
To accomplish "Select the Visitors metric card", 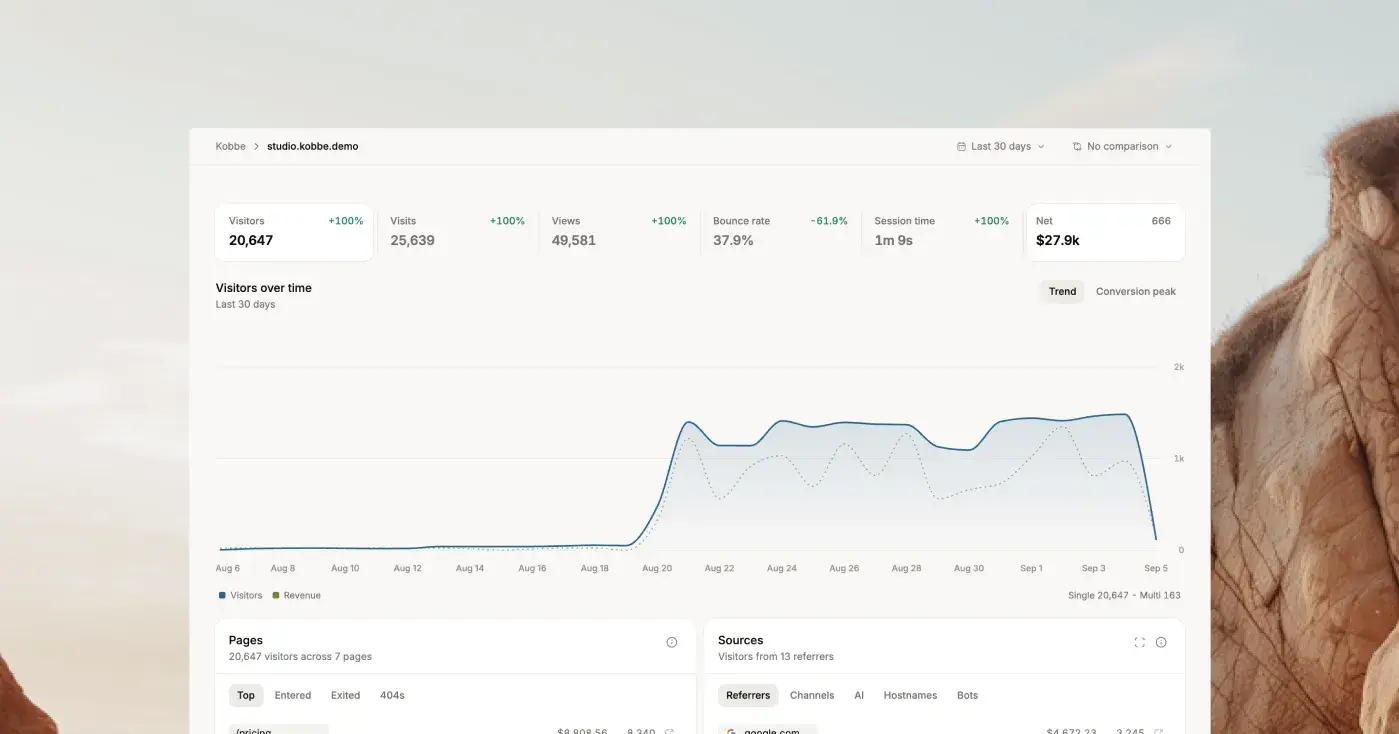I will point(294,232).
